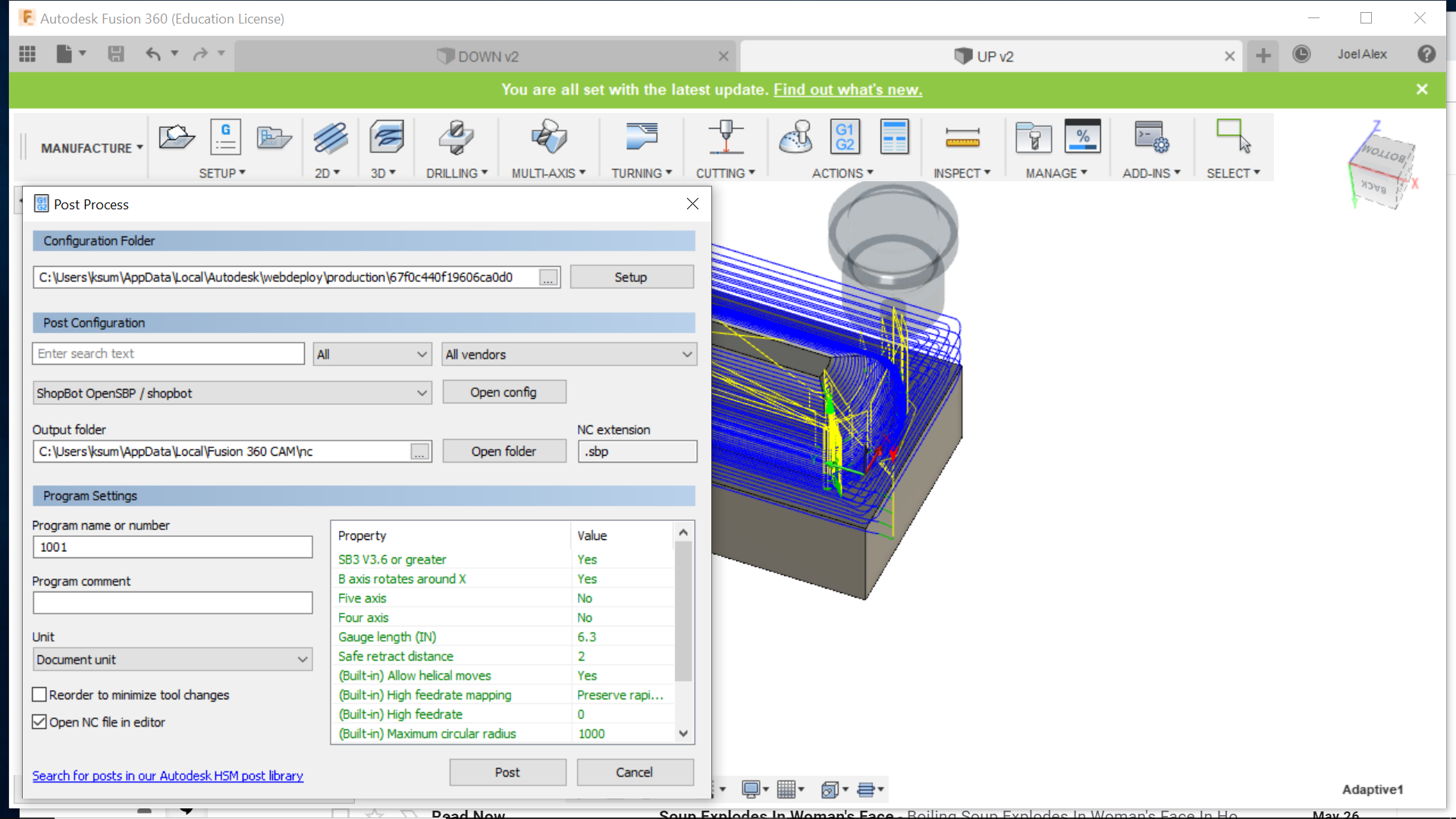This screenshot has width=1456, height=819.
Task: Click the Measure ruler icon in Inspect
Action: 962,138
